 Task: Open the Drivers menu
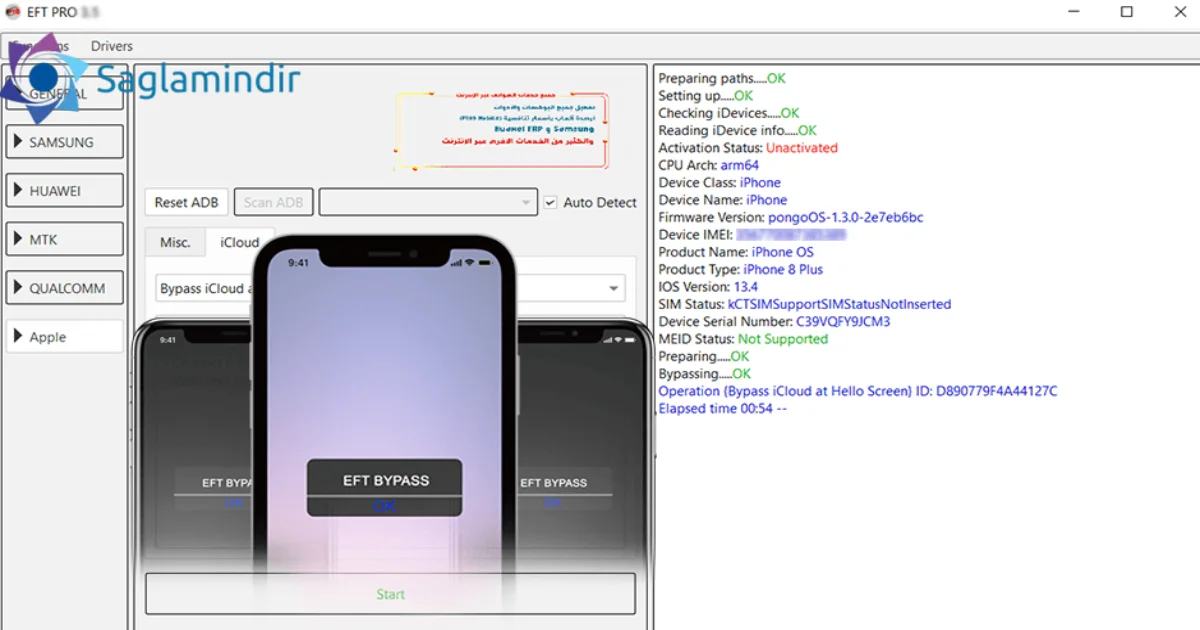click(x=112, y=46)
